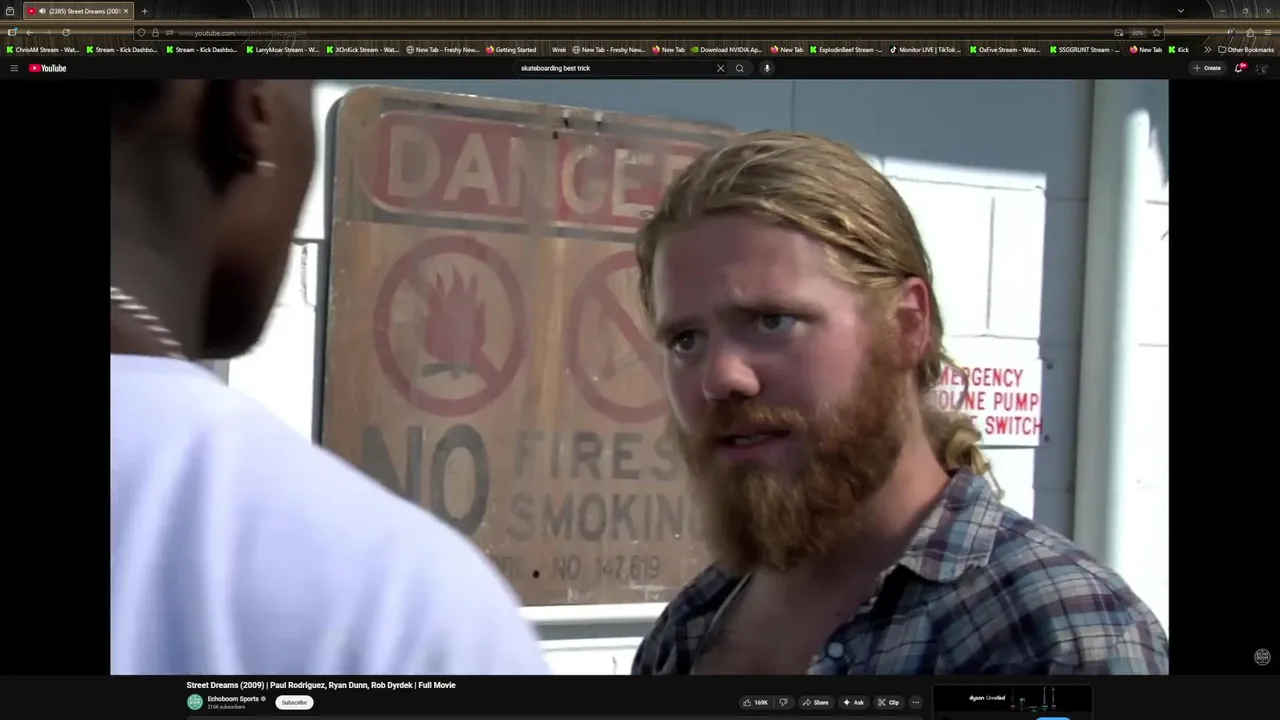Open the Firefox View icon
Image resolution: width=1280 pixels, height=720 pixels.
click(x=10, y=11)
